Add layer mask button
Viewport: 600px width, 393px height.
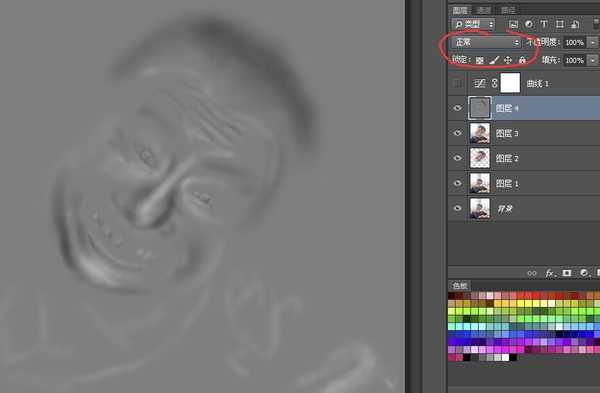(x=567, y=273)
